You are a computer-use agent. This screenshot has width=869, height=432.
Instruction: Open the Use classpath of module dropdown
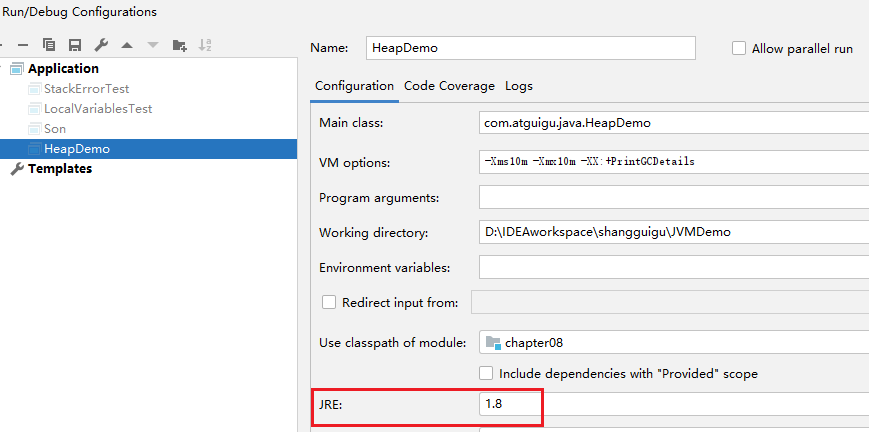[674, 343]
